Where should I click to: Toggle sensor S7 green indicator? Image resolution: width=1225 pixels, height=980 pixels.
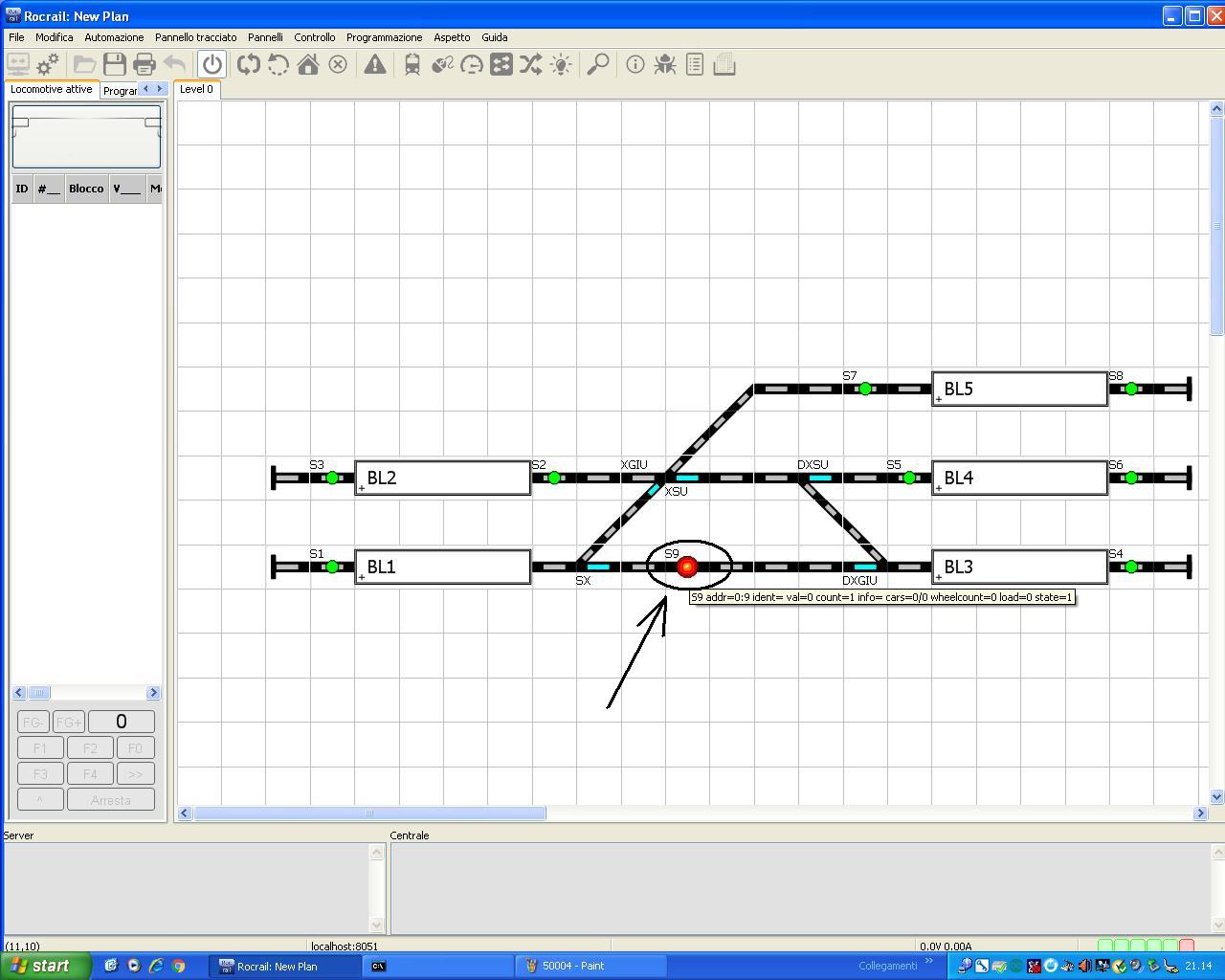[x=865, y=389]
